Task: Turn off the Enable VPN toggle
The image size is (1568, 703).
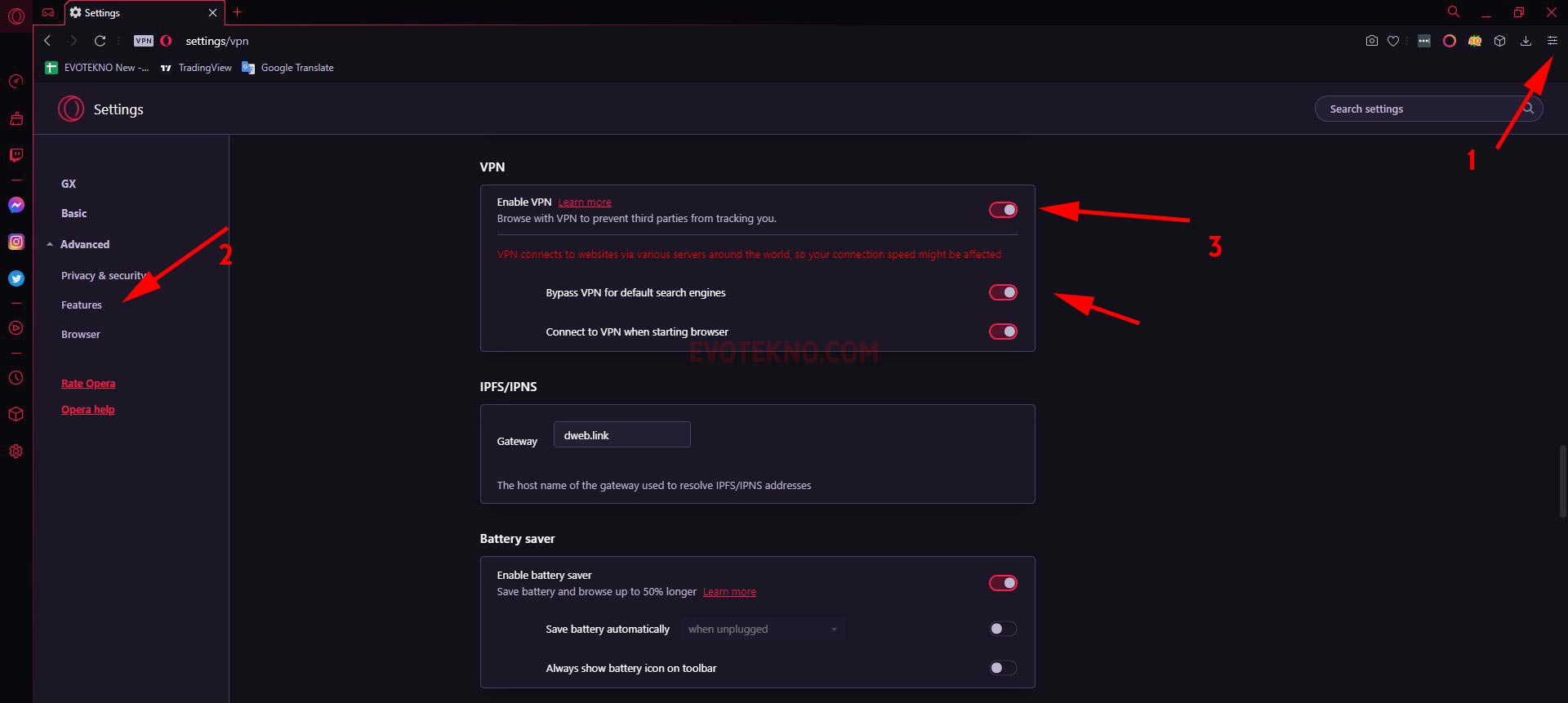Action: pyautogui.click(x=1003, y=210)
